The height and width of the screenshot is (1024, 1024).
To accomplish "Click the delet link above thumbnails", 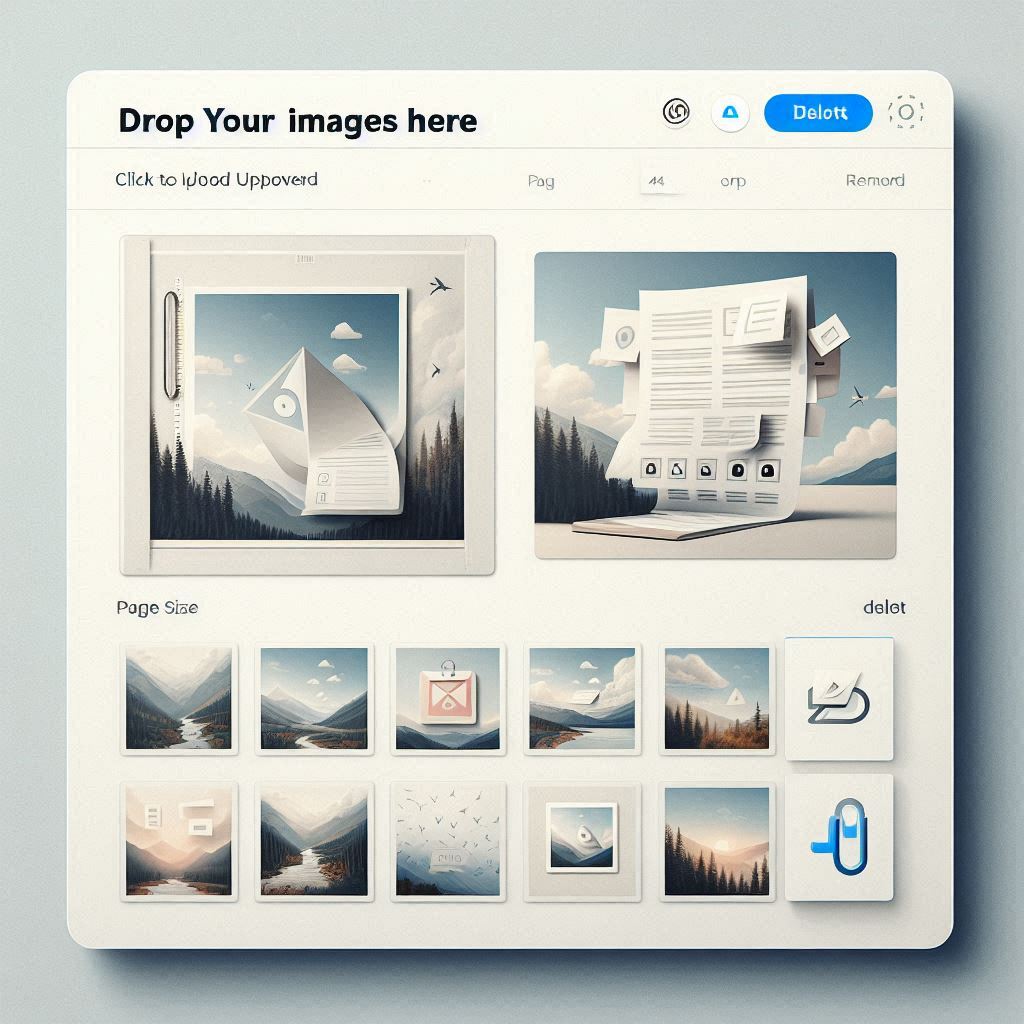I will (884, 607).
